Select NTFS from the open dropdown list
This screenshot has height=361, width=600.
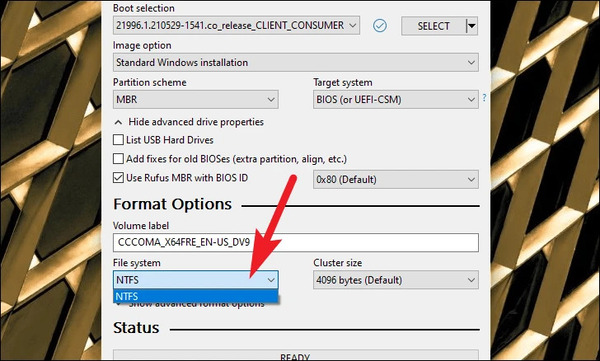pyautogui.click(x=196, y=296)
